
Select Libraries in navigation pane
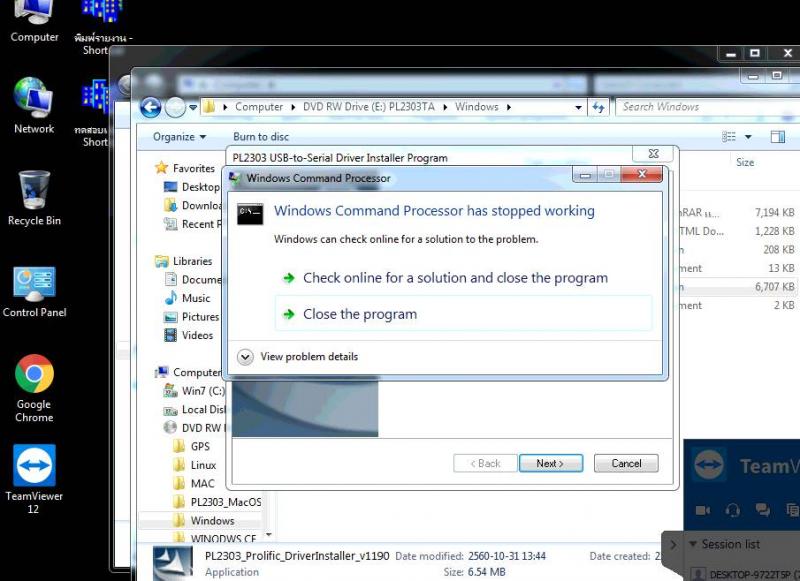(184, 261)
